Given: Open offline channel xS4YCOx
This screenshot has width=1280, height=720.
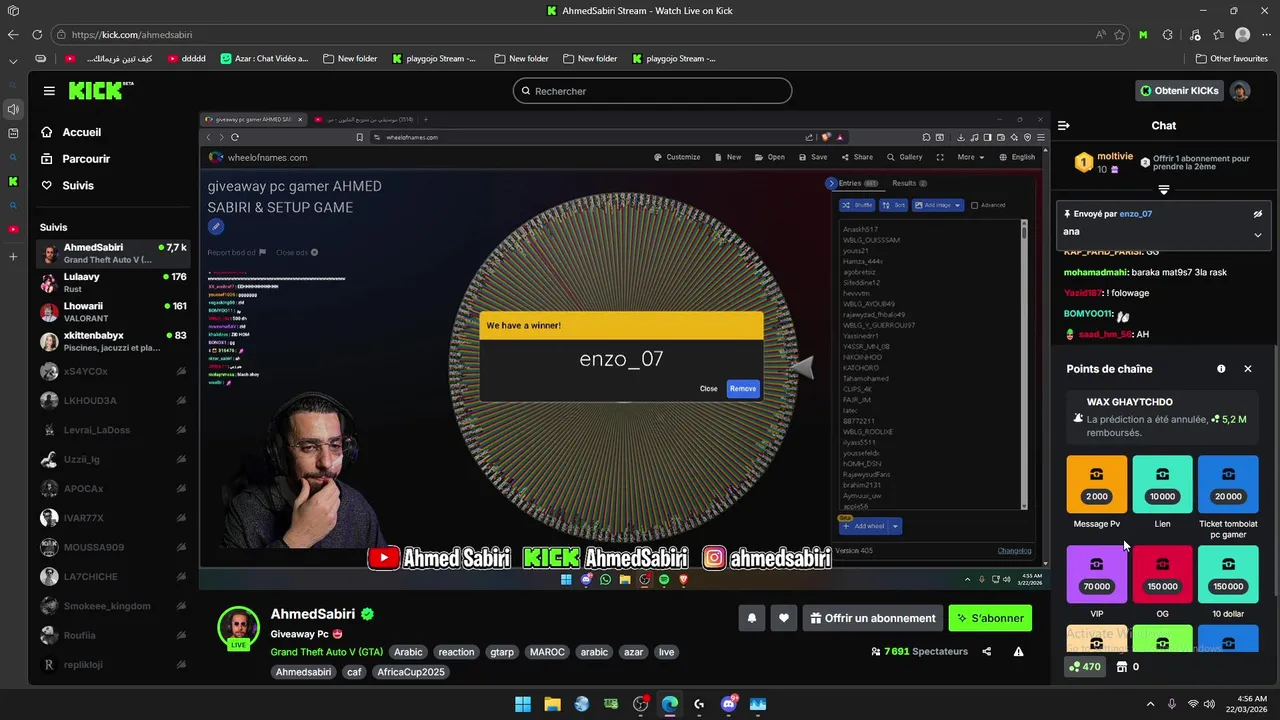Looking at the screenshot, I should (x=113, y=371).
